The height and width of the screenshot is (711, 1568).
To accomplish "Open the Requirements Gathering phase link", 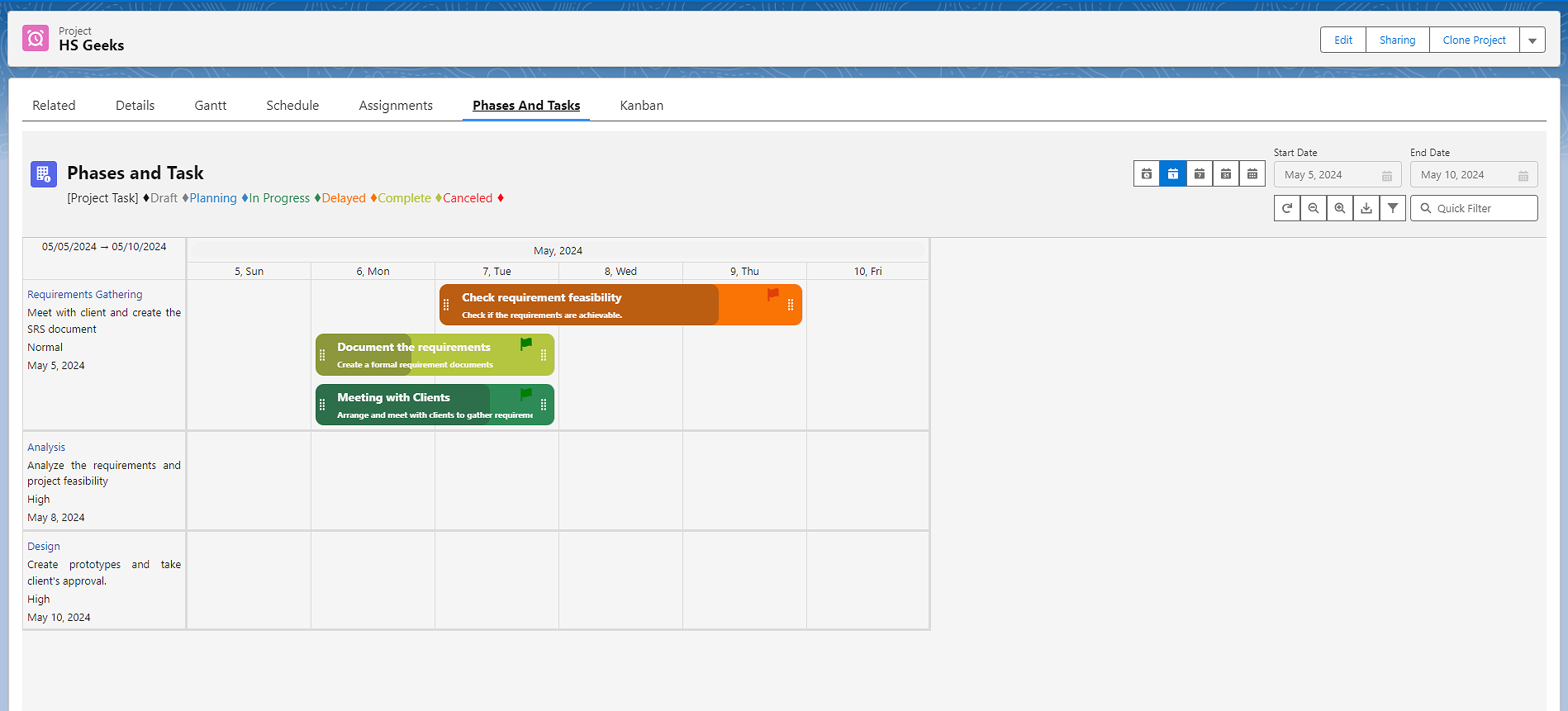I will (x=84, y=295).
